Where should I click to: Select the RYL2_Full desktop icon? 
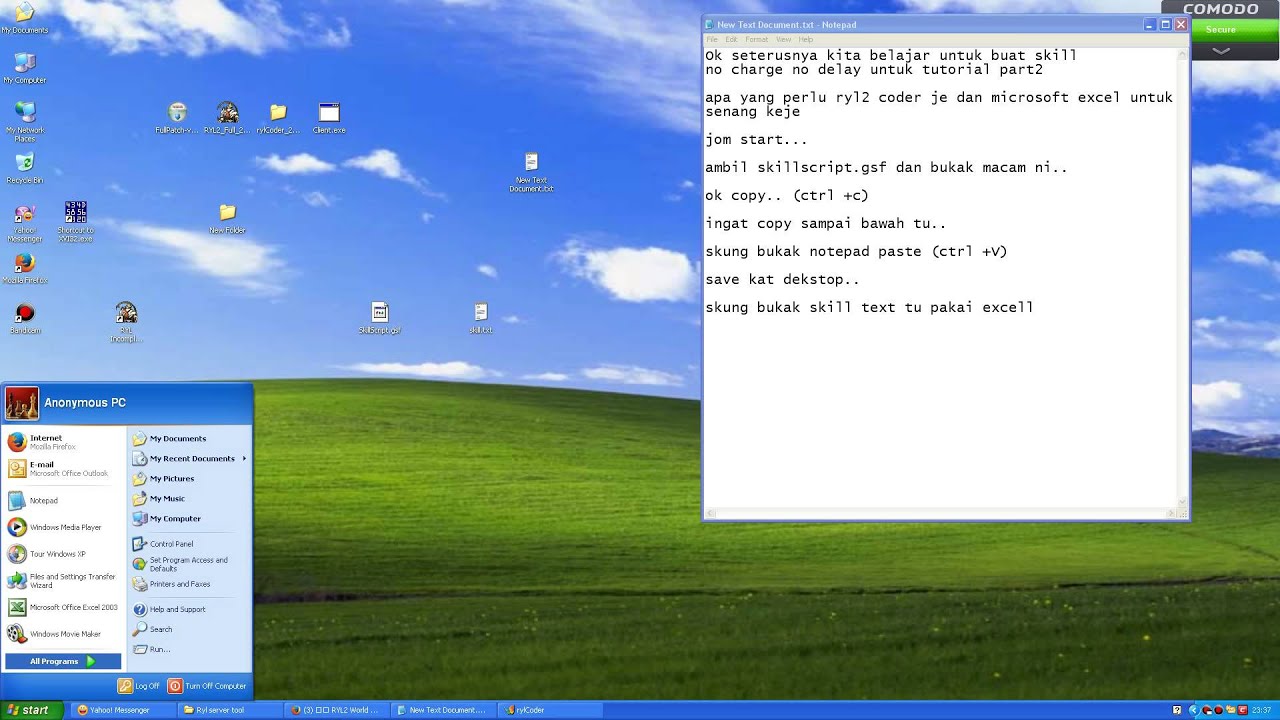click(227, 118)
